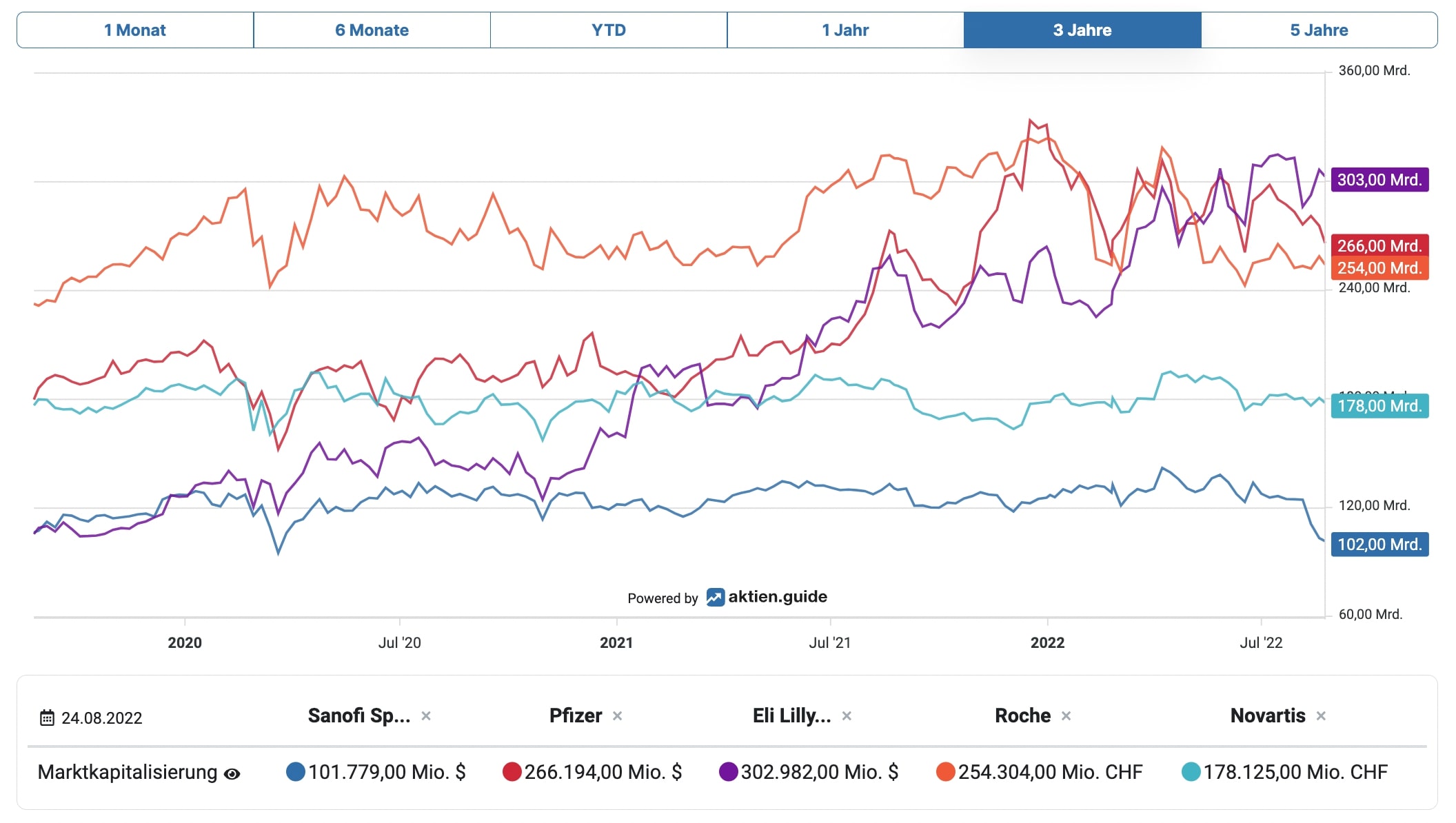This screenshot has width=1456, height=823.
Task: Click the 360,00 Mrd. axis value
Action: tap(1375, 70)
